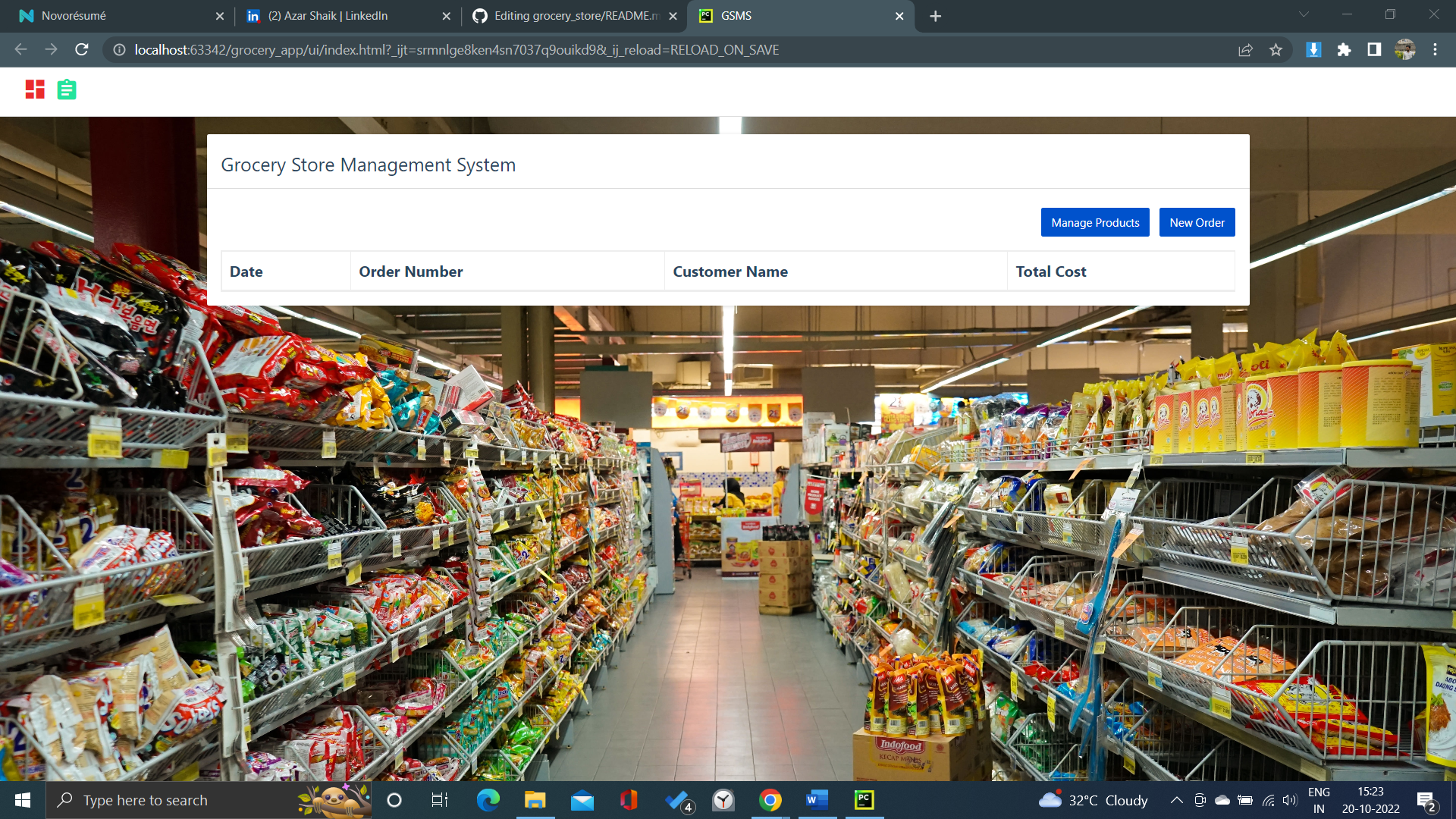Open the red dashboard icon
1456x819 pixels.
(x=35, y=89)
